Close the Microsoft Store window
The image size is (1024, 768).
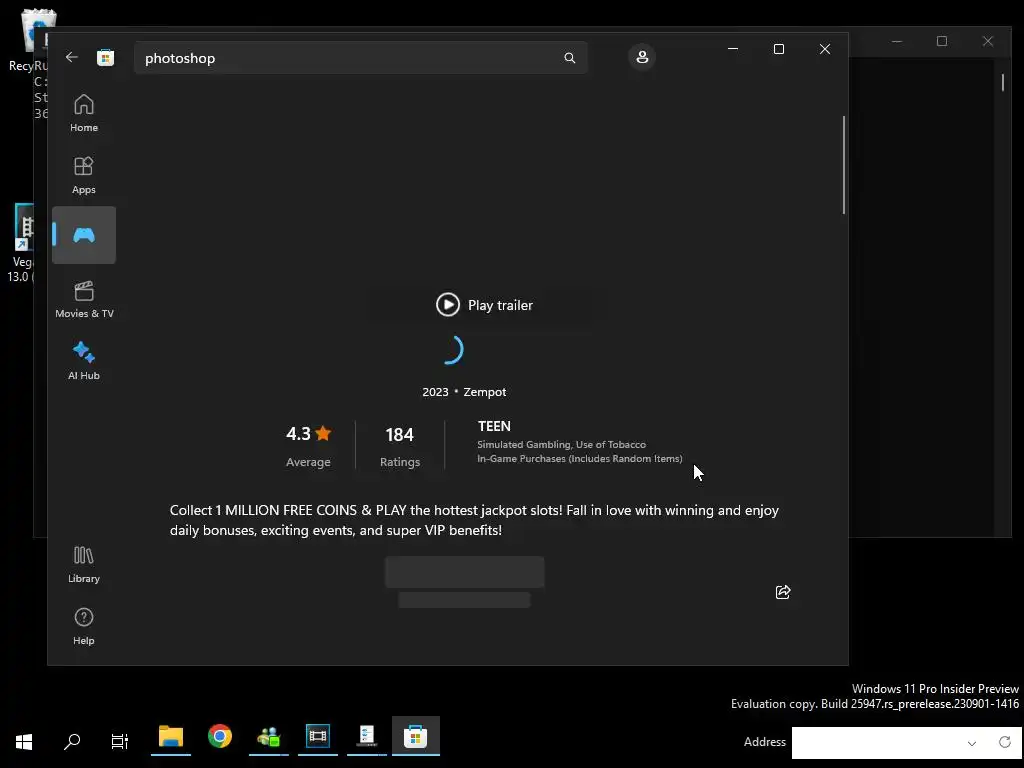(825, 49)
